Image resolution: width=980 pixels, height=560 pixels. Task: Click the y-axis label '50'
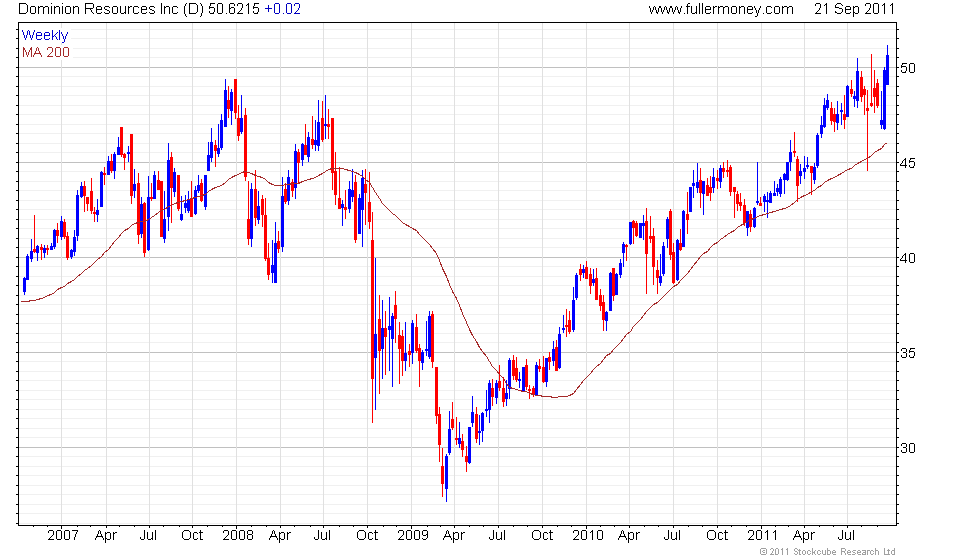click(x=907, y=68)
